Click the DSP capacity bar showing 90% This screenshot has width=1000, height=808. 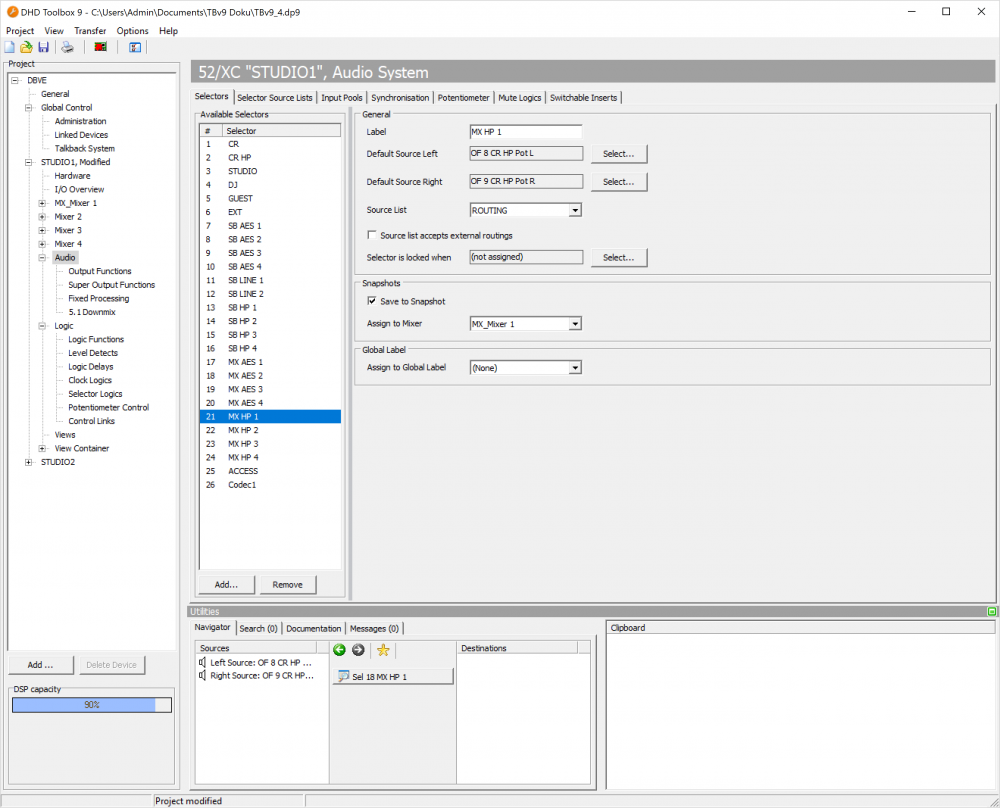[91, 704]
